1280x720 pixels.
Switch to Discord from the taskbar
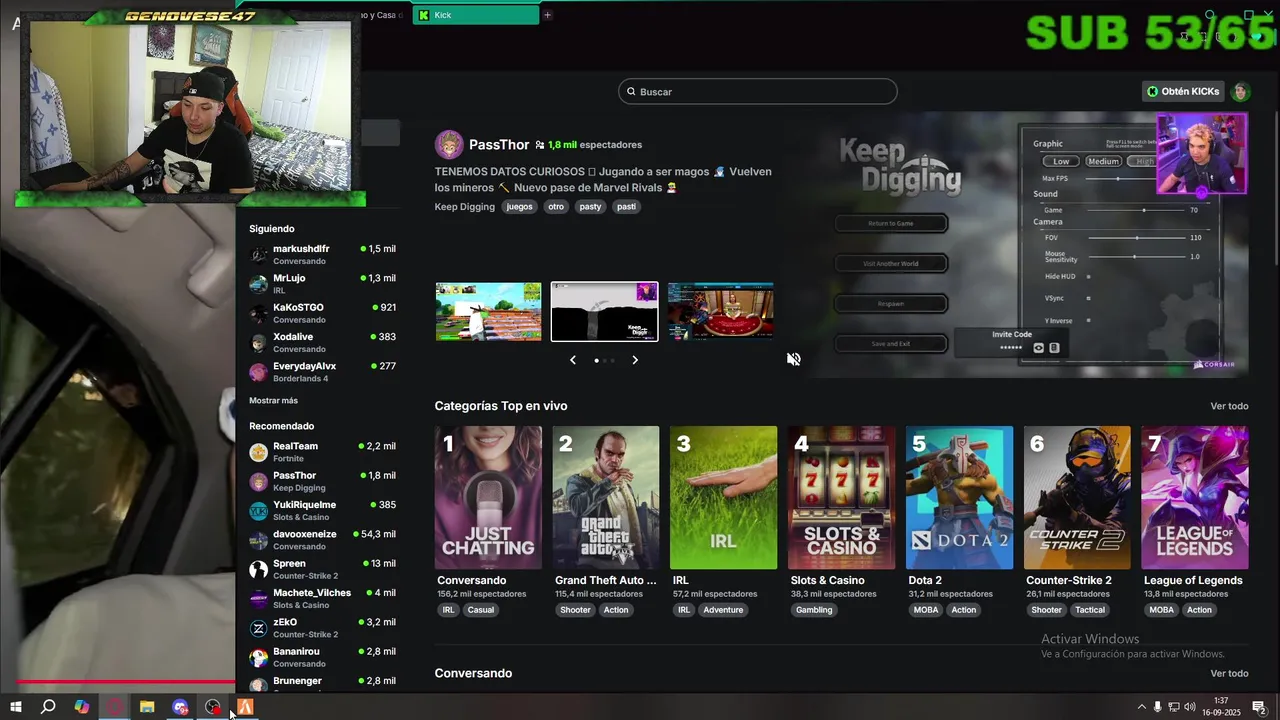click(180, 707)
